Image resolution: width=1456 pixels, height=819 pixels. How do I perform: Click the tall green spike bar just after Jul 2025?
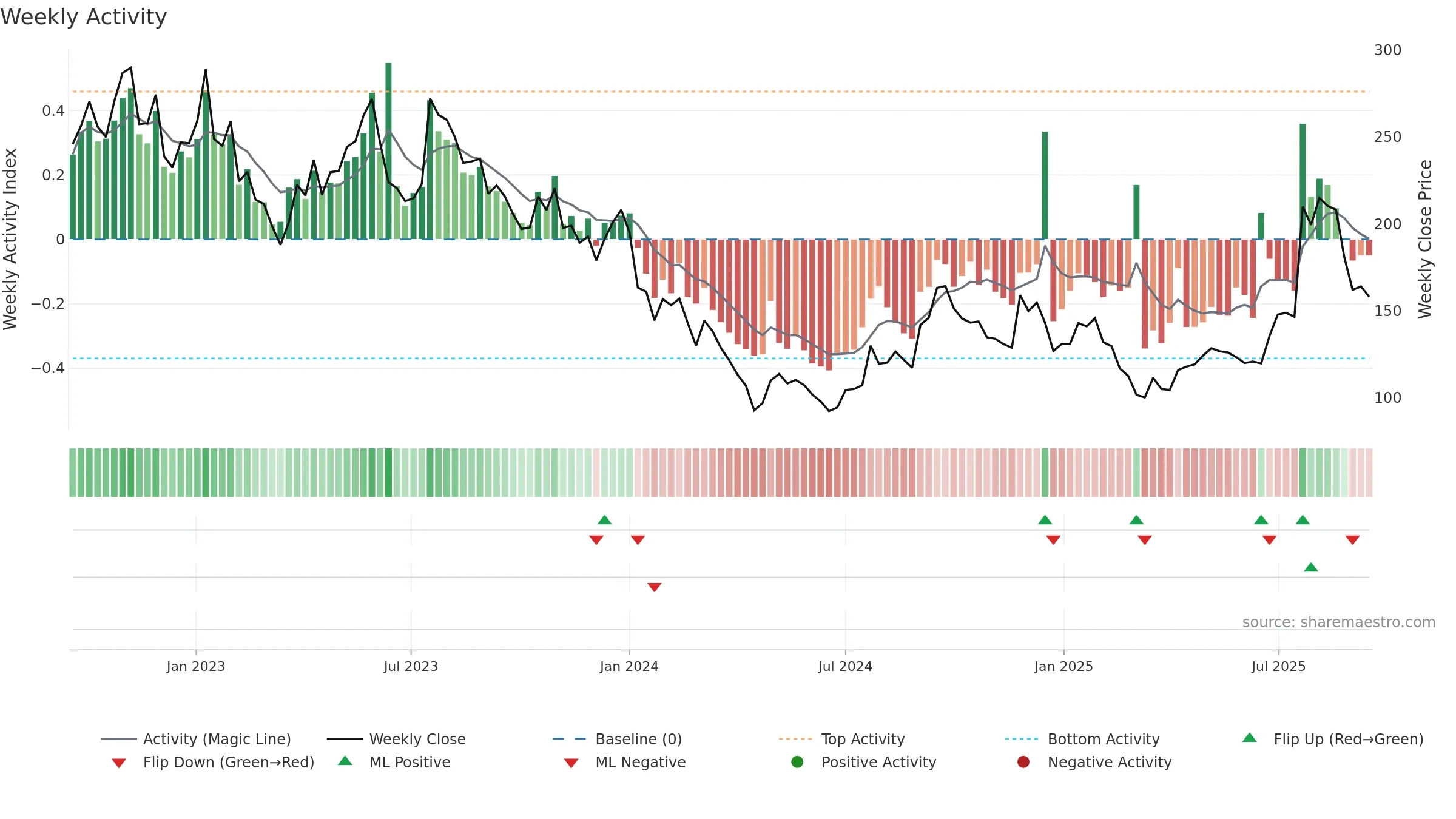point(1303,181)
